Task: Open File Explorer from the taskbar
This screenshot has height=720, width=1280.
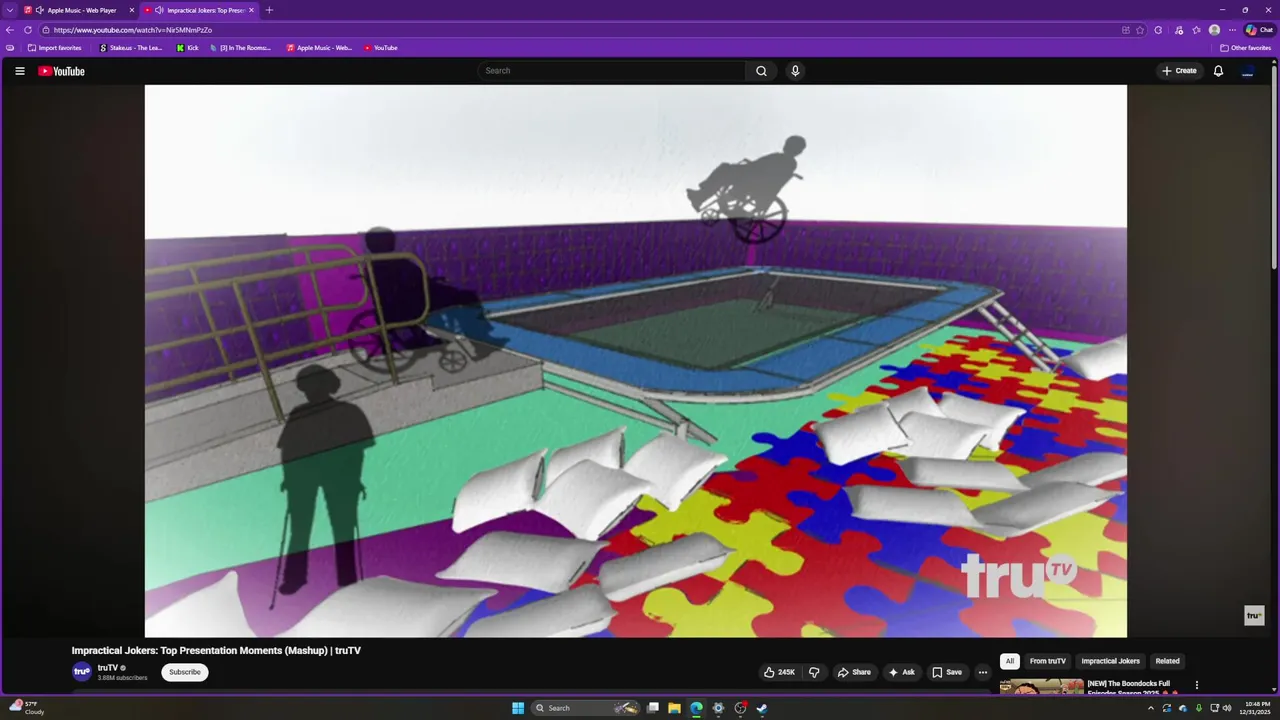Action: tap(675, 708)
